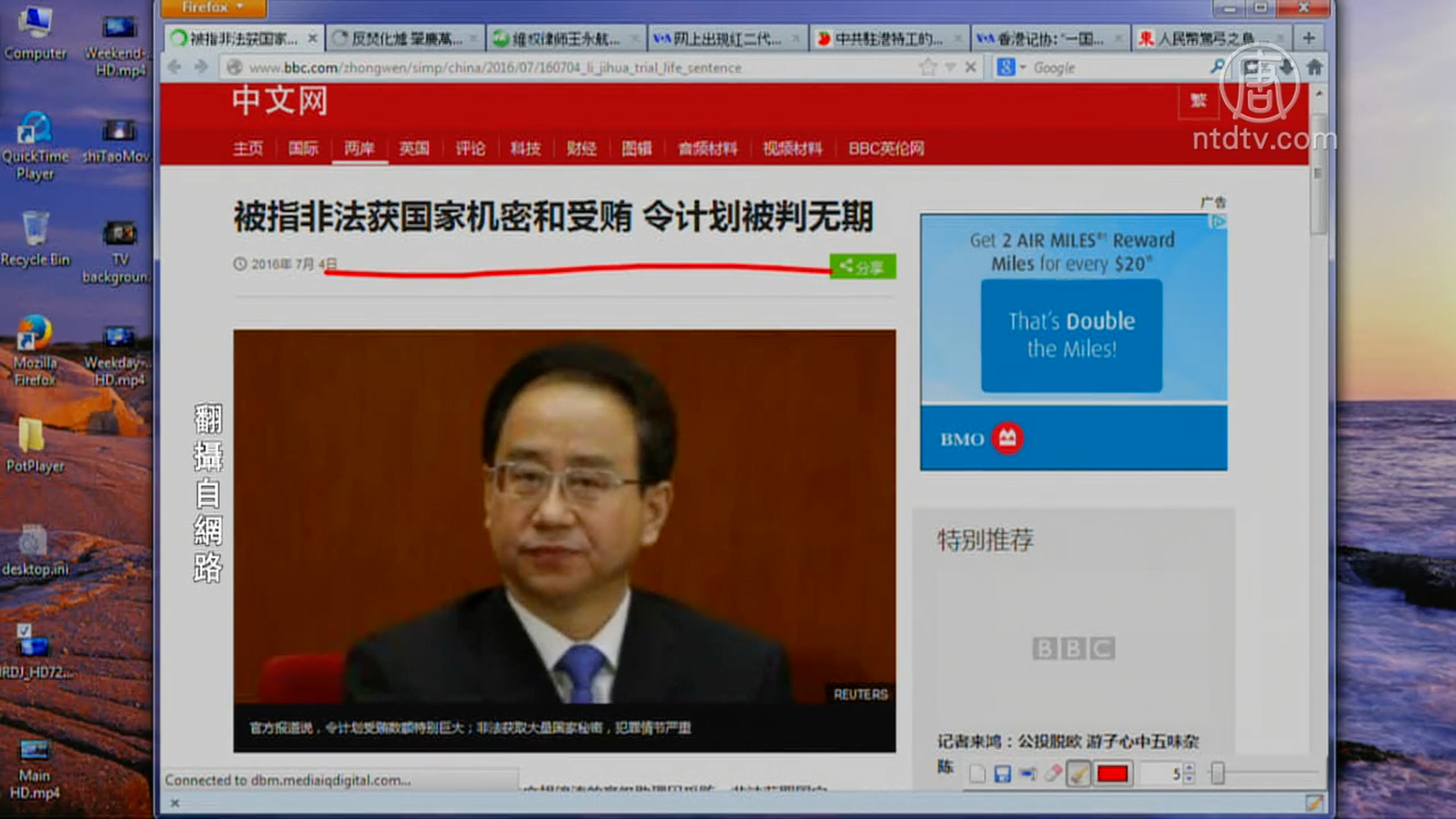Click the 繁 traditional Chinese switch button
Screen dimensions: 1456x819
pos(1198,101)
